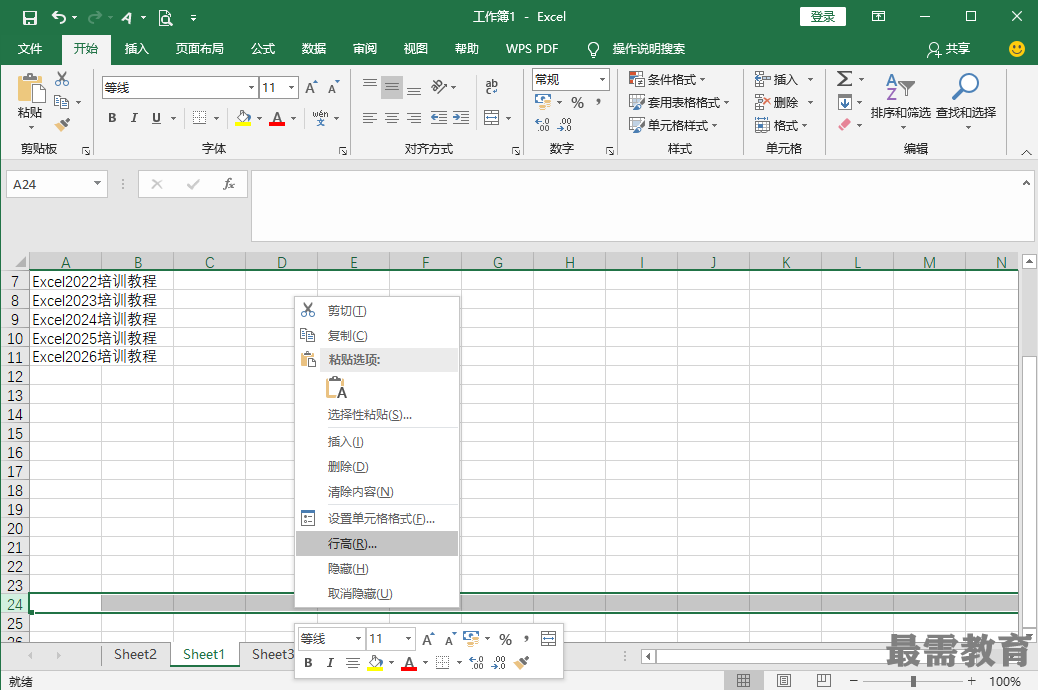
Task: Toggle Italic in the ribbon font group
Action: pos(134,118)
